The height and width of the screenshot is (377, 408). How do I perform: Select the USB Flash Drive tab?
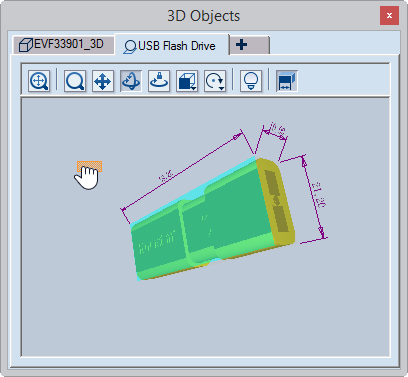point(172,45)
